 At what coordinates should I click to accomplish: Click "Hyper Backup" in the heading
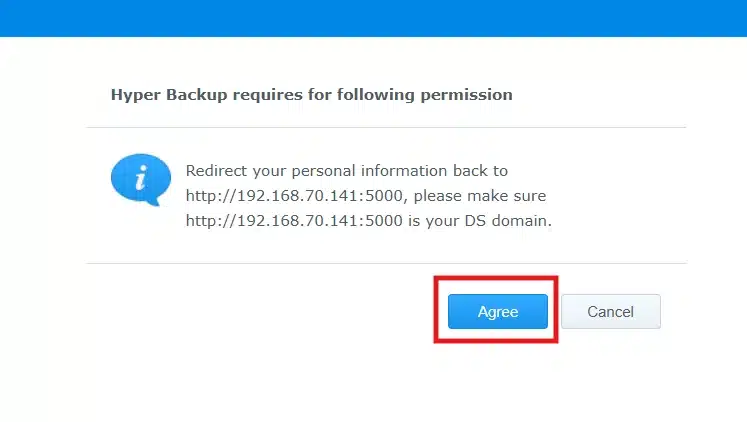point(159,95)
